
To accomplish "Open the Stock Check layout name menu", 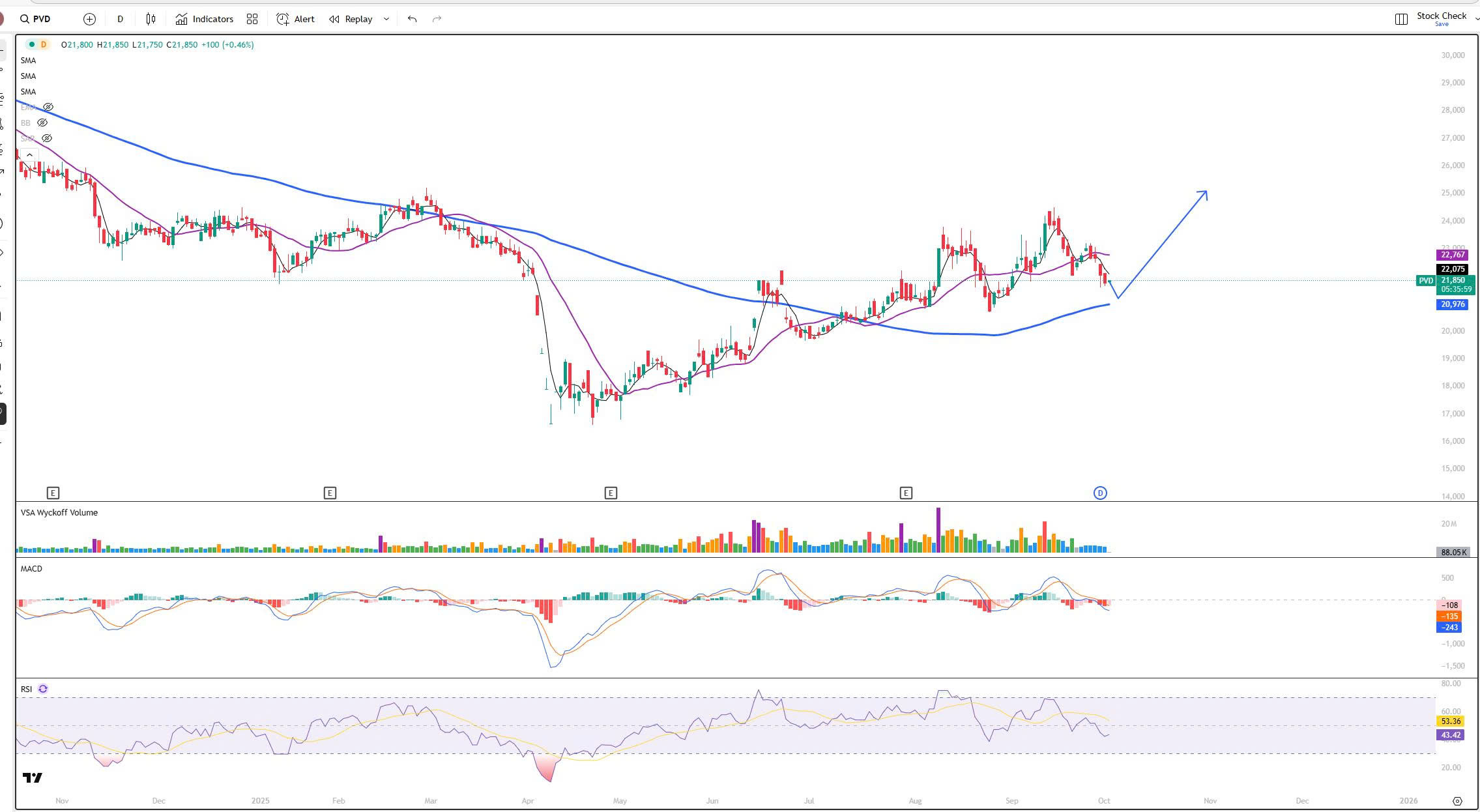I will click(x=1442, y=16).
